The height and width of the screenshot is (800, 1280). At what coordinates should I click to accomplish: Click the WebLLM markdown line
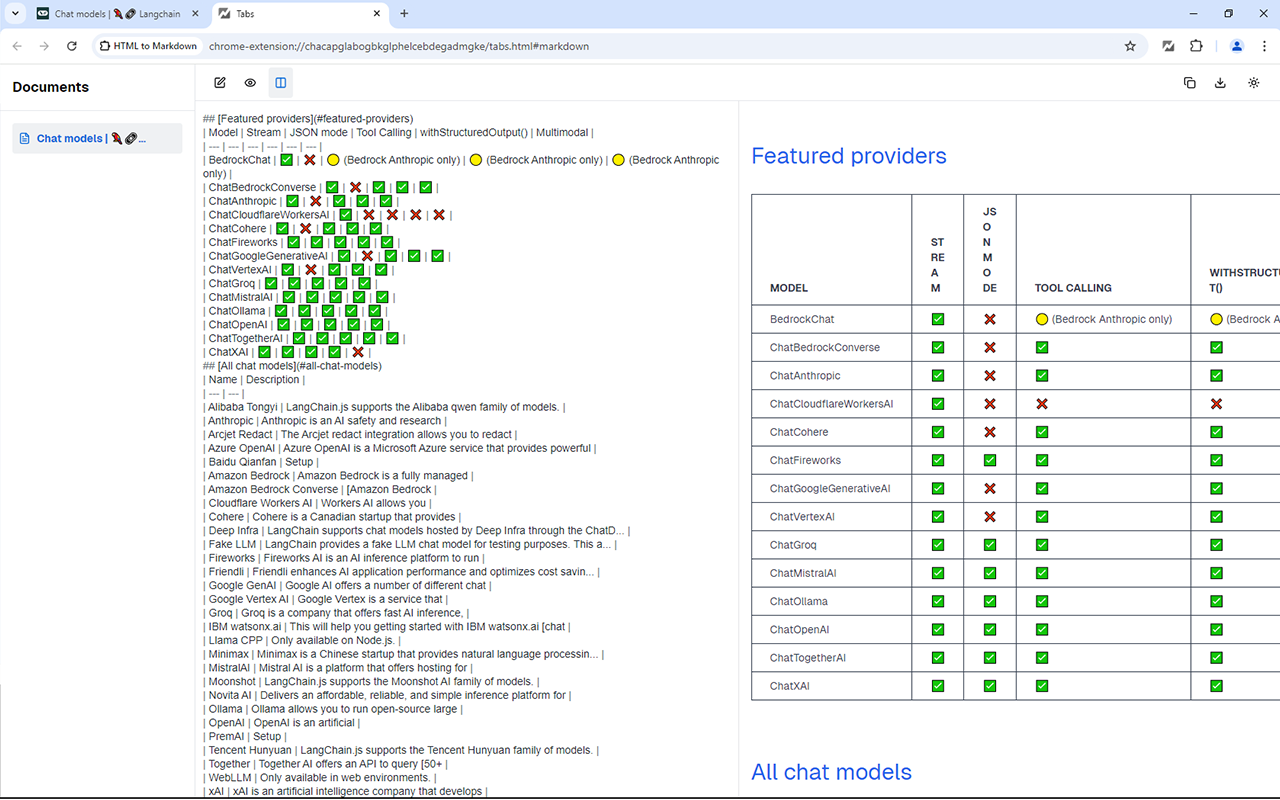coord(320,778)
